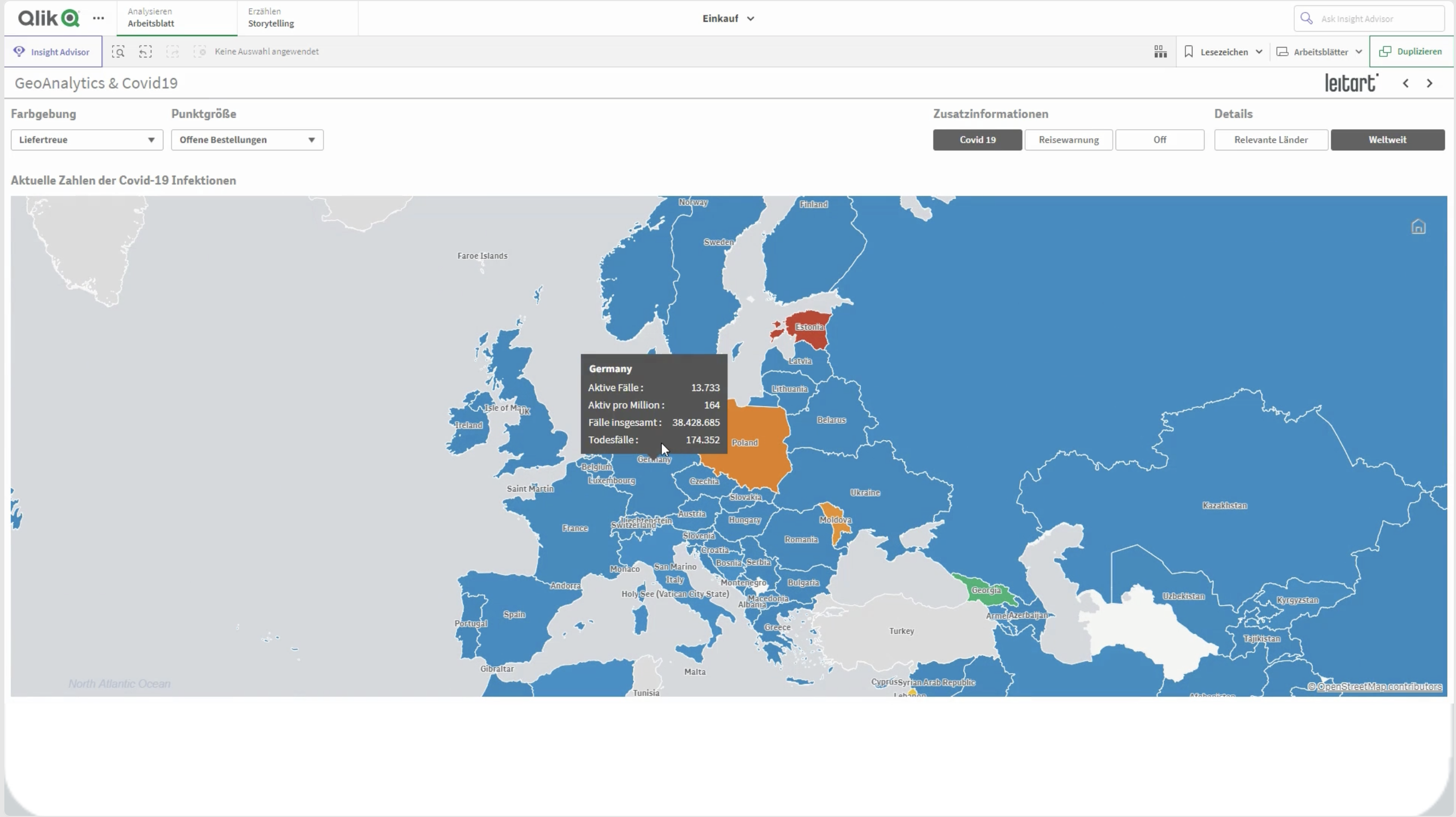
Task: Open Insight Advisor panel
Action: 52,51
